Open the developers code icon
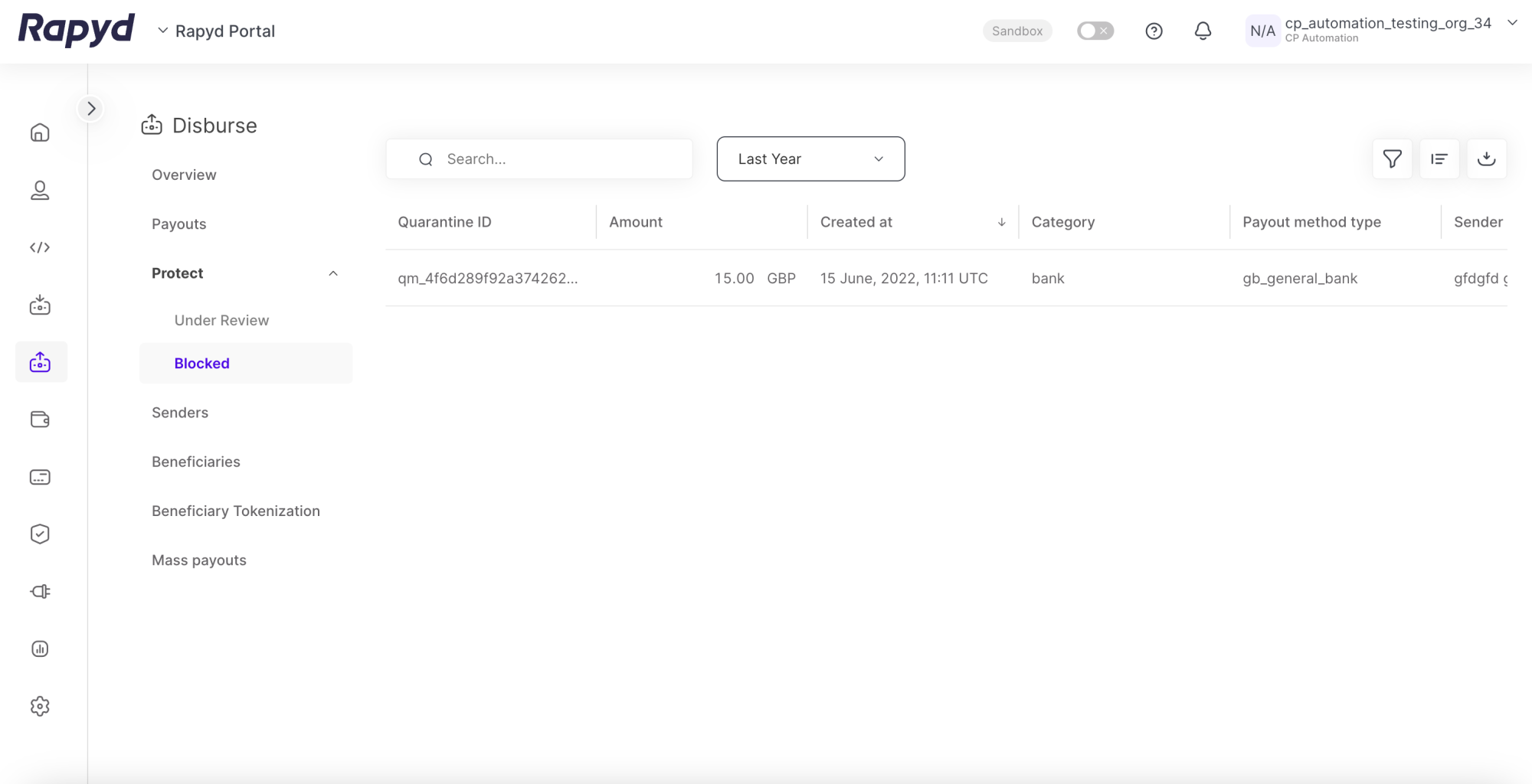The width and height of the screenshot is (1532, 784). coord(40,247)
